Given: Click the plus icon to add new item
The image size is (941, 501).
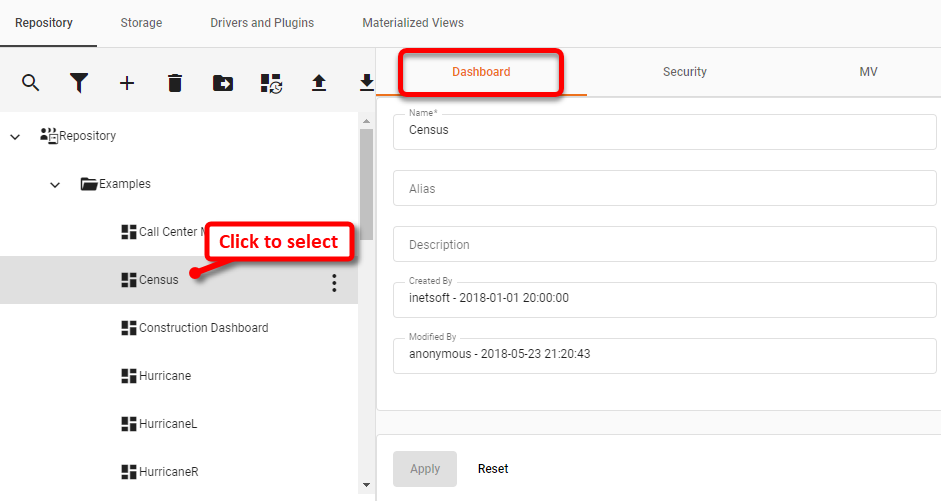Looking at the screenshot, I should click(x=127, y=83).
